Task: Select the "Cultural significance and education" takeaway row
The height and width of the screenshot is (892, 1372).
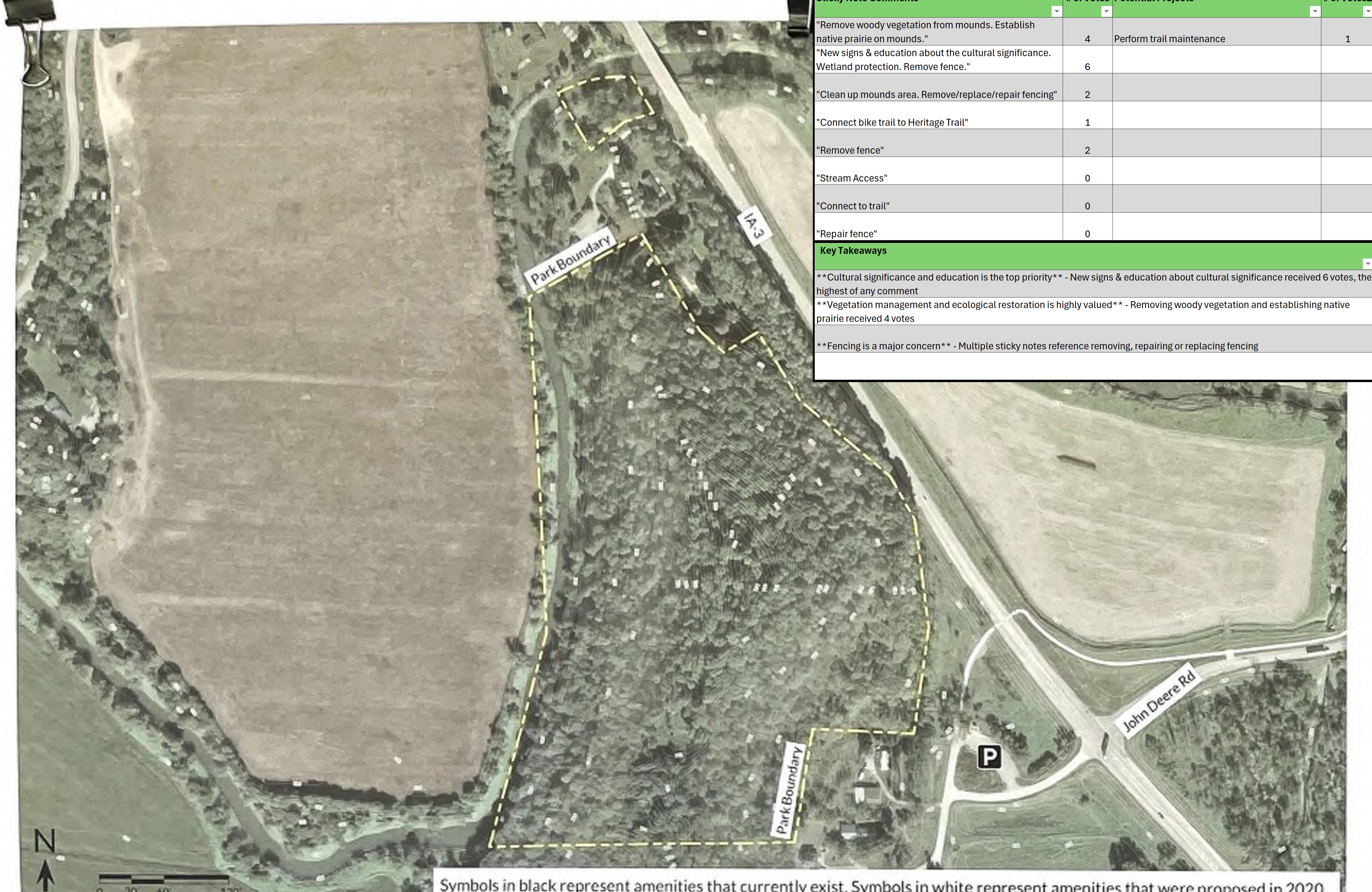Action: [x=1093, y=284]
